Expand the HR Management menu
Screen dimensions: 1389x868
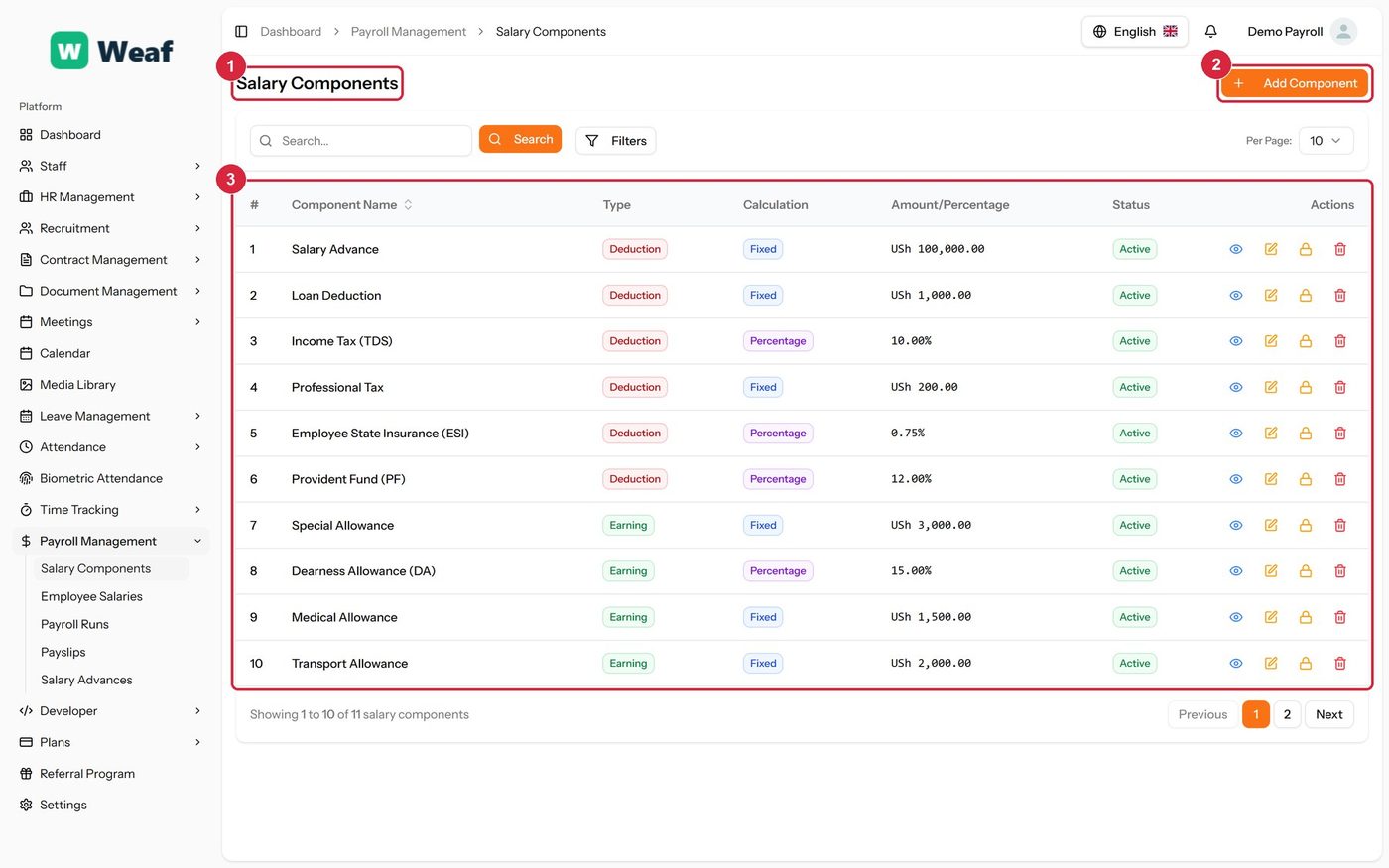click(111, 197)
